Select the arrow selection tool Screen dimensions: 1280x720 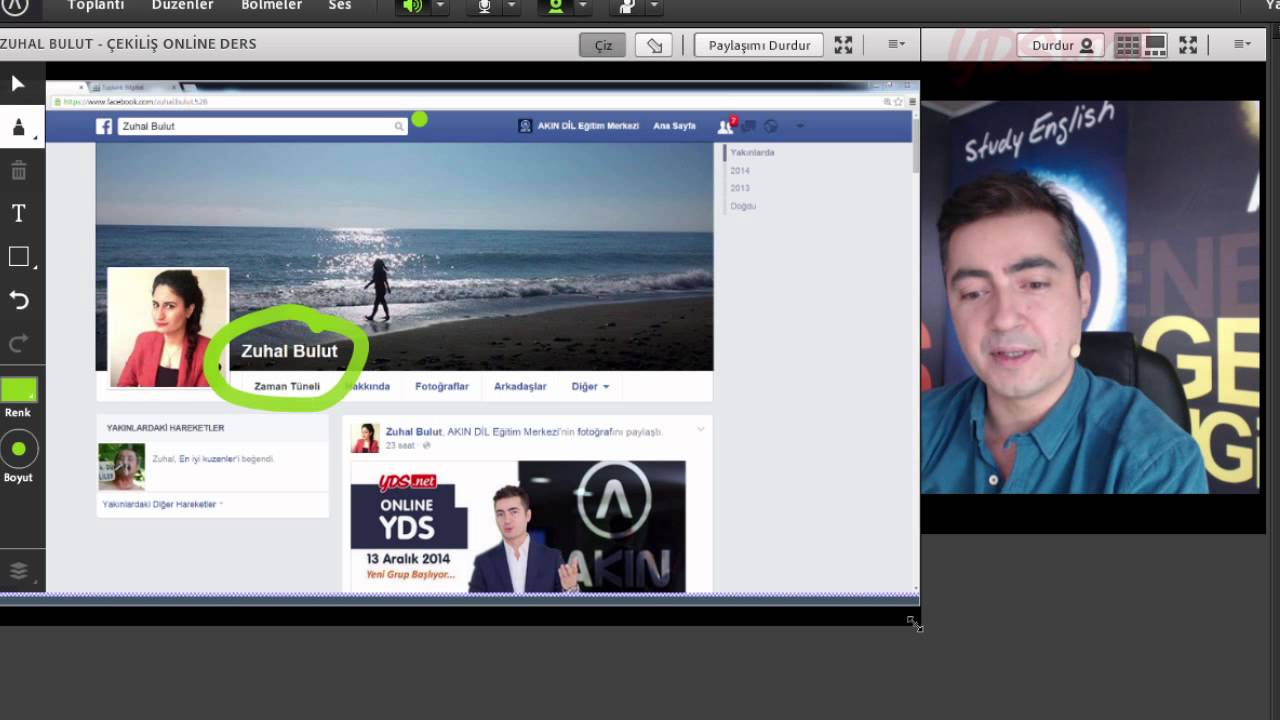pos(19,83)
